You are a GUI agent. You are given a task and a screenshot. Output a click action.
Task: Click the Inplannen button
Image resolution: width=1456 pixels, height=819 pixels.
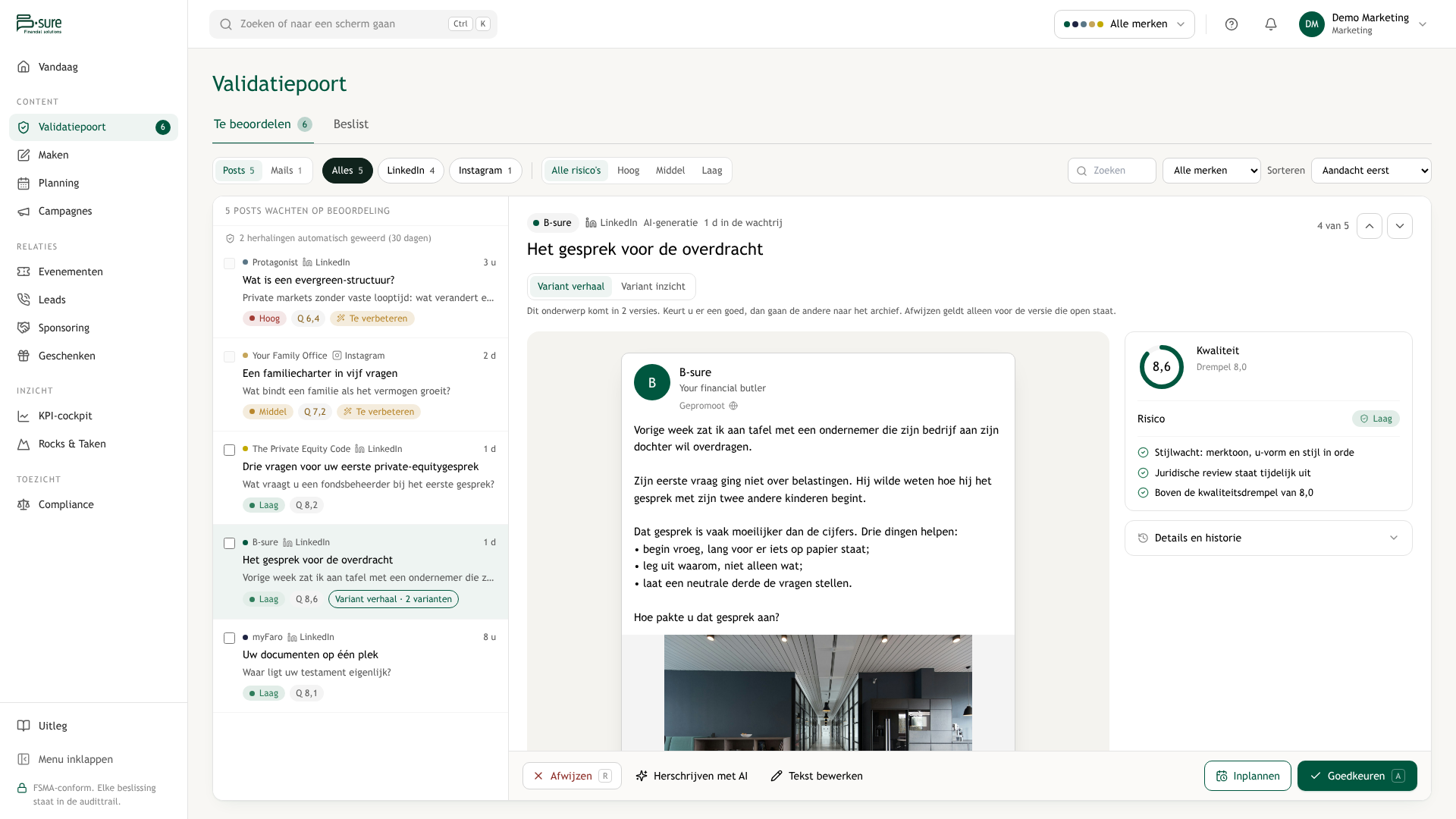(1247, 776)
